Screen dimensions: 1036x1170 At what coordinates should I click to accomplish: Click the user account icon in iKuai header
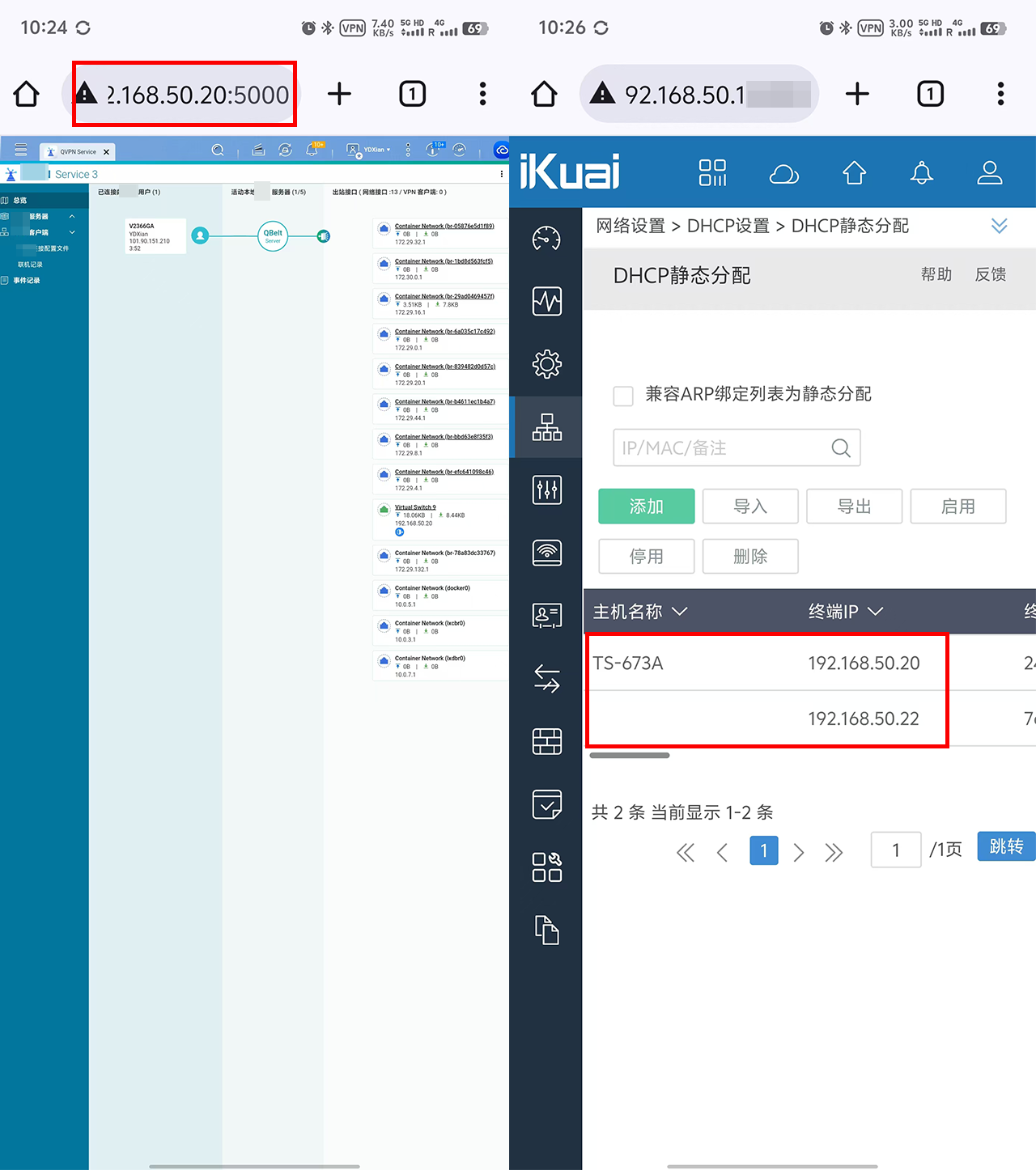point(989,173)
